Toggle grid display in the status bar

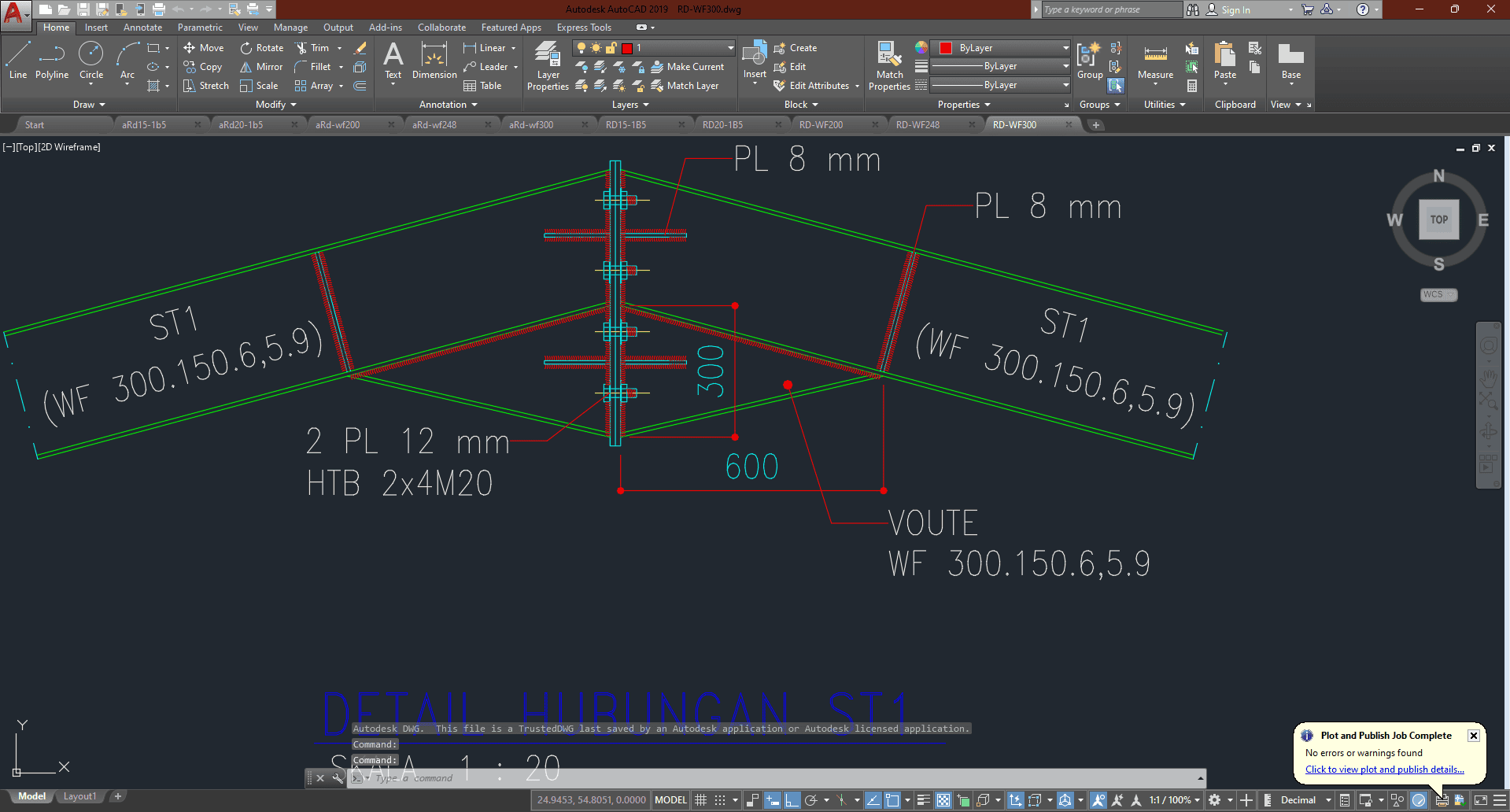tap(700, 799)
